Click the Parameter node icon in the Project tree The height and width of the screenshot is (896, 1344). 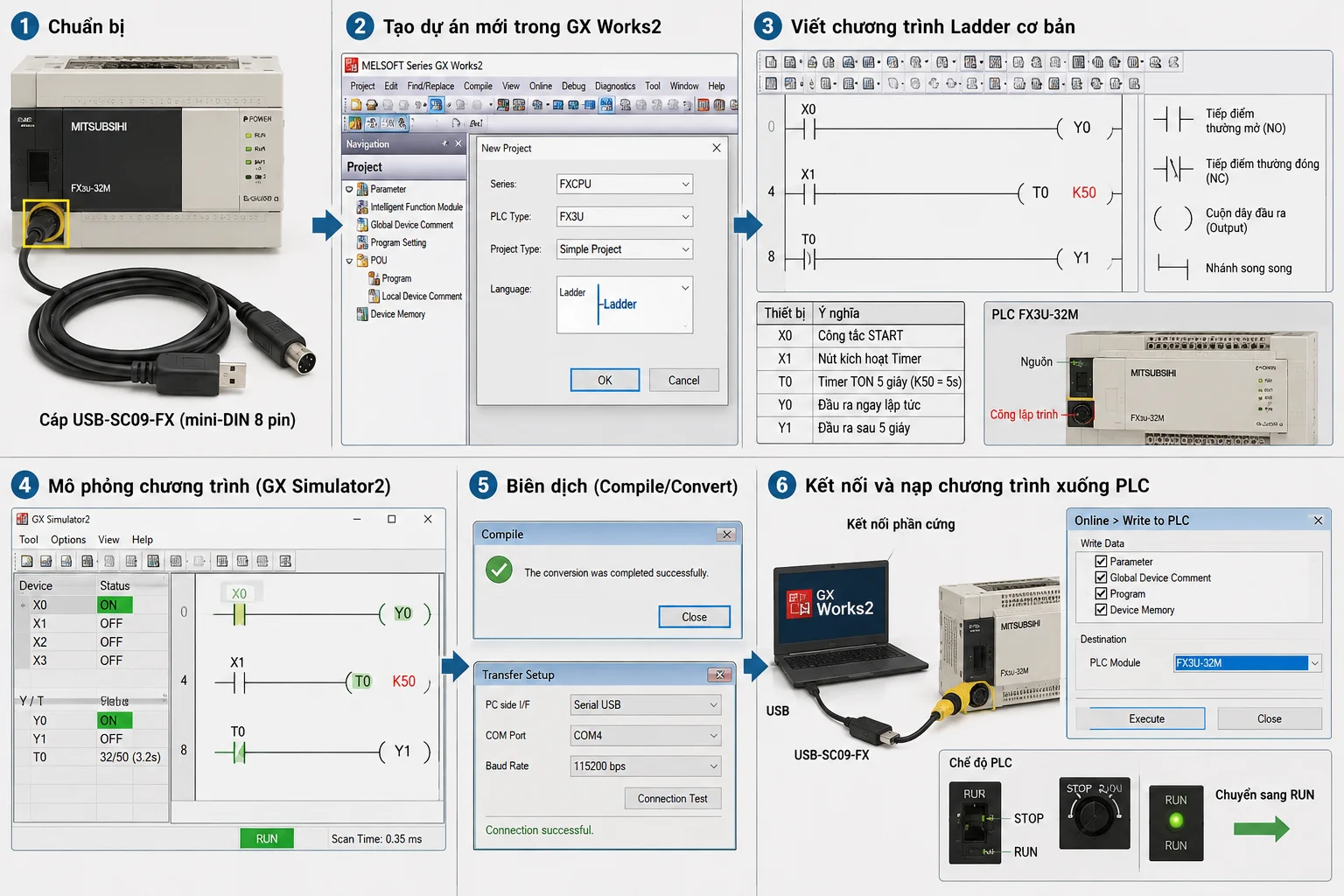click(x=362, y=189)
